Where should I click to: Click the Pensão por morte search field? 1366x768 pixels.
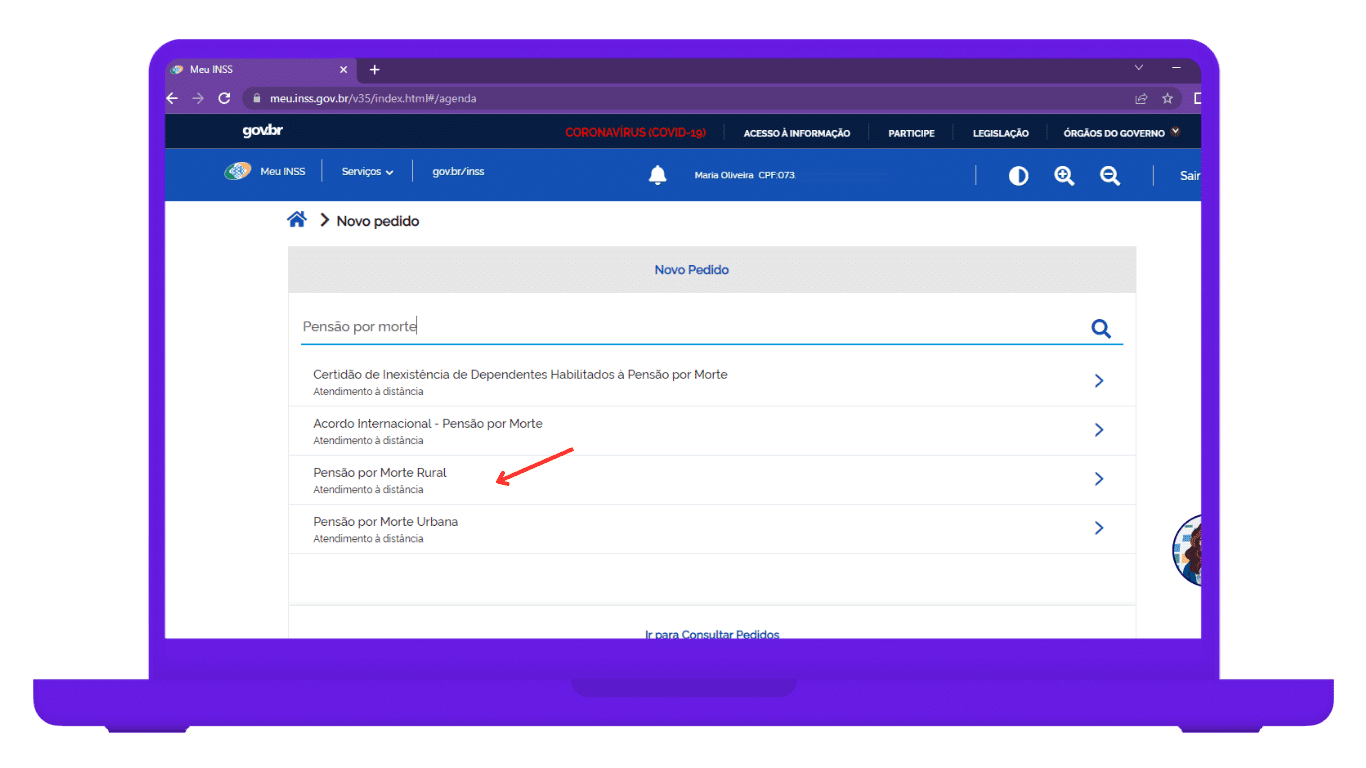[x=690, y=327]
